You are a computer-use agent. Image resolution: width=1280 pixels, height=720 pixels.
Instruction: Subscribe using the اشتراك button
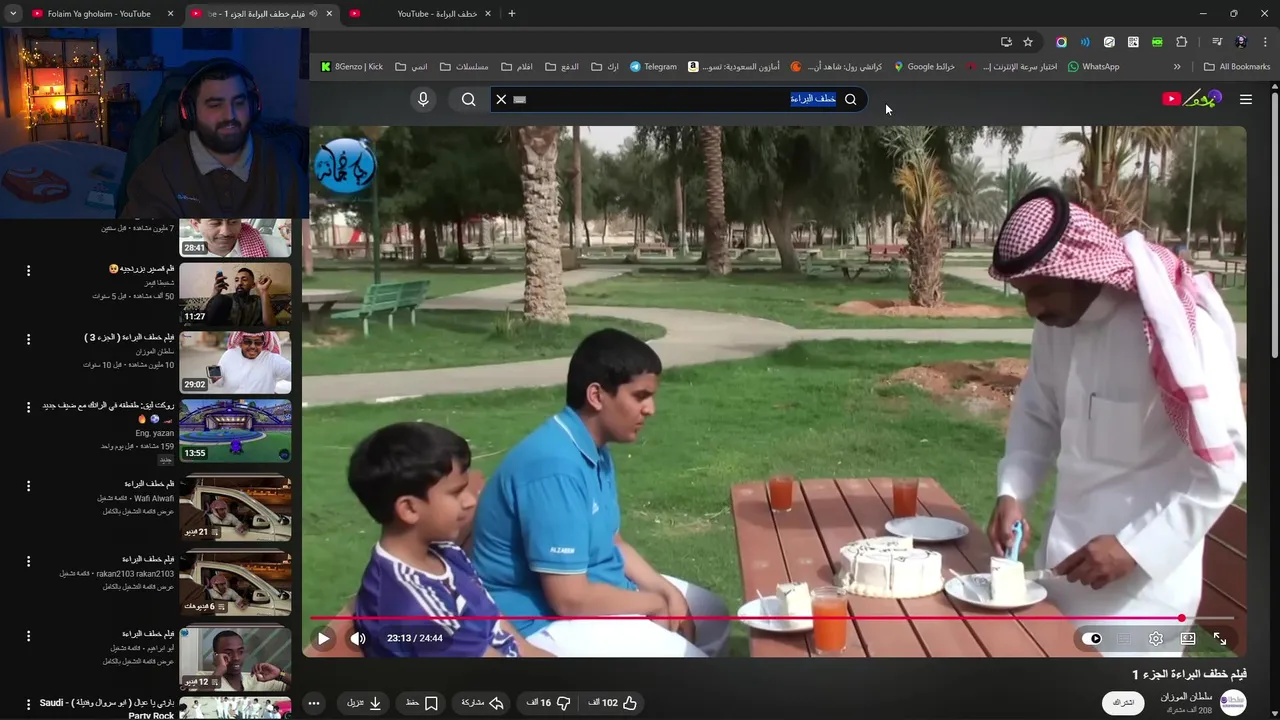pos(1123,702)
